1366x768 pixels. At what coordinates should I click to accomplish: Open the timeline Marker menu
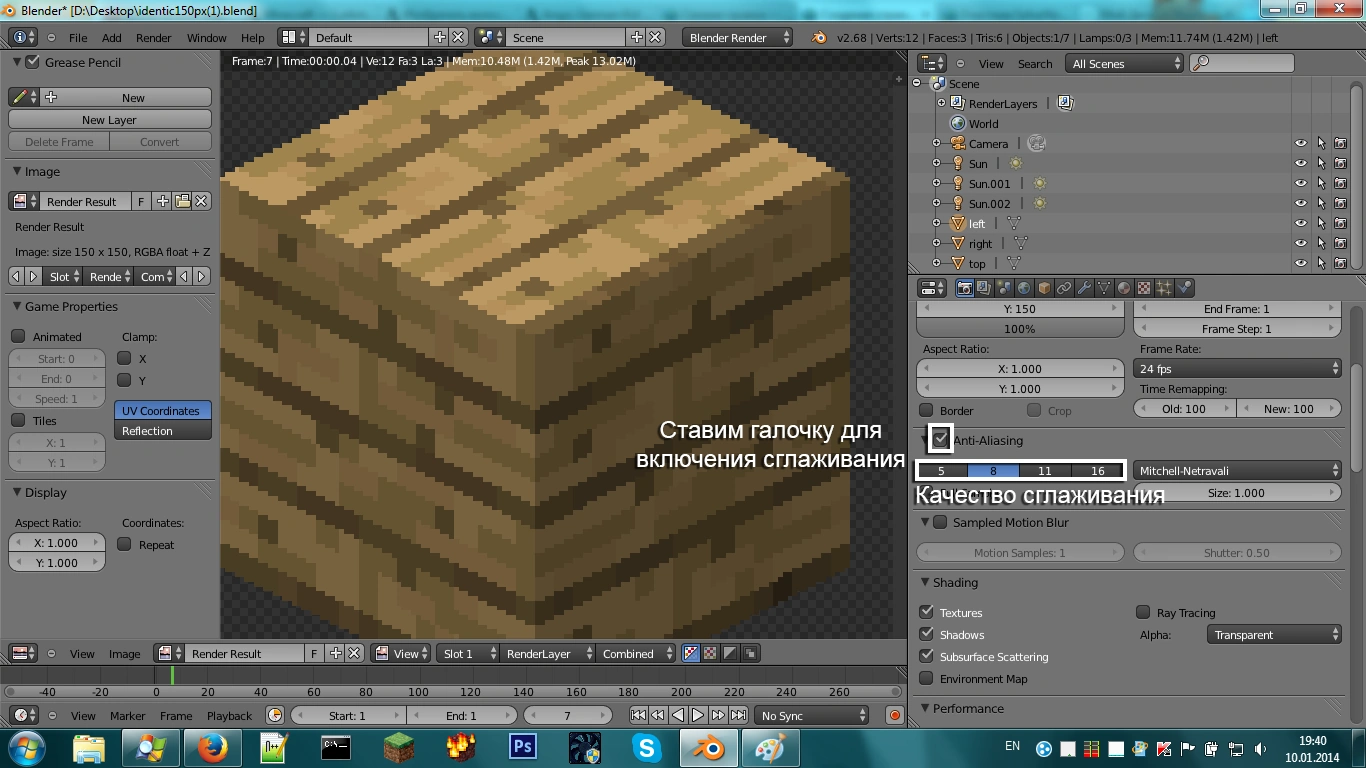(128, 715)
